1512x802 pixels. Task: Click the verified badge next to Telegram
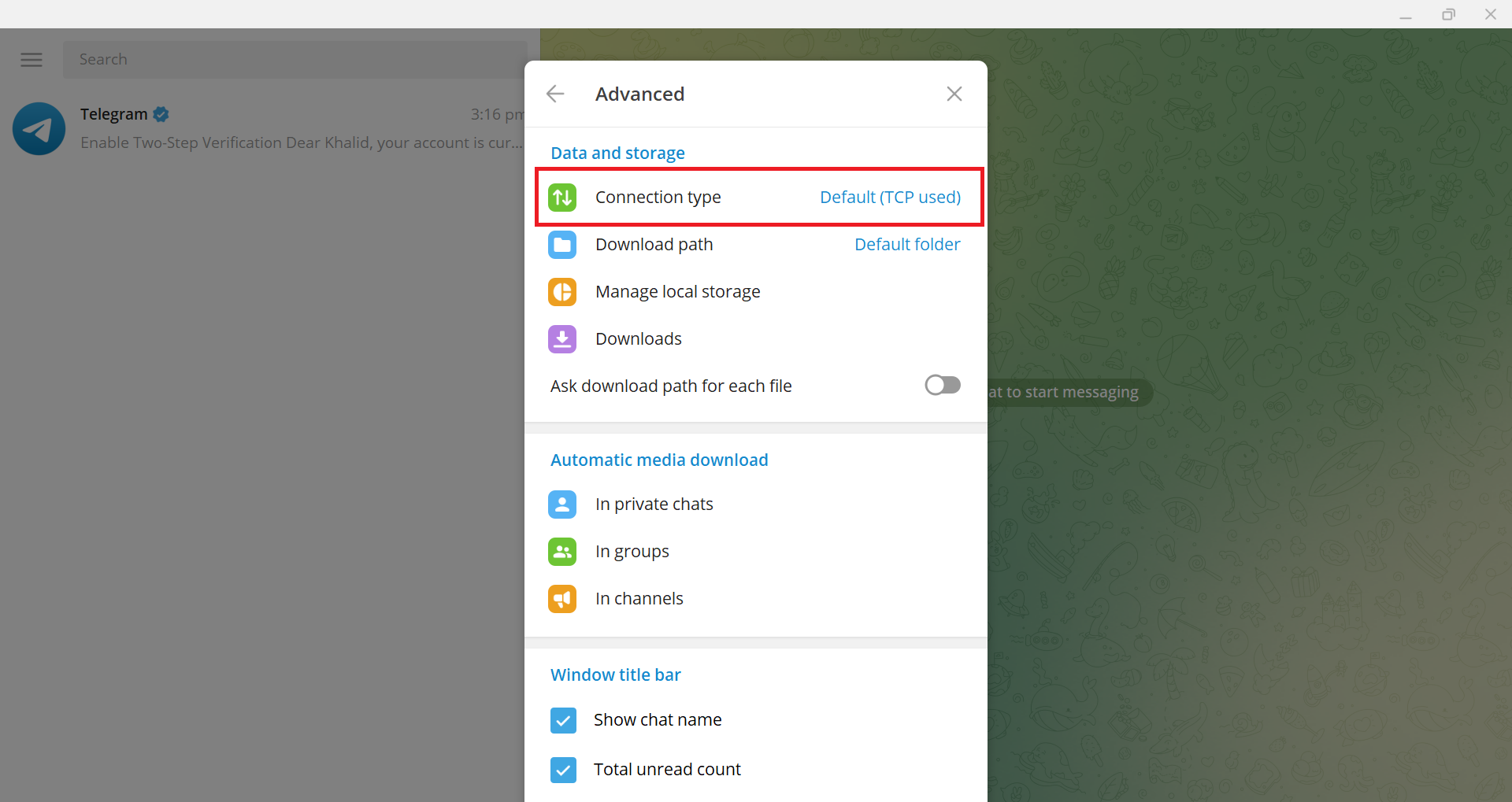161,114
